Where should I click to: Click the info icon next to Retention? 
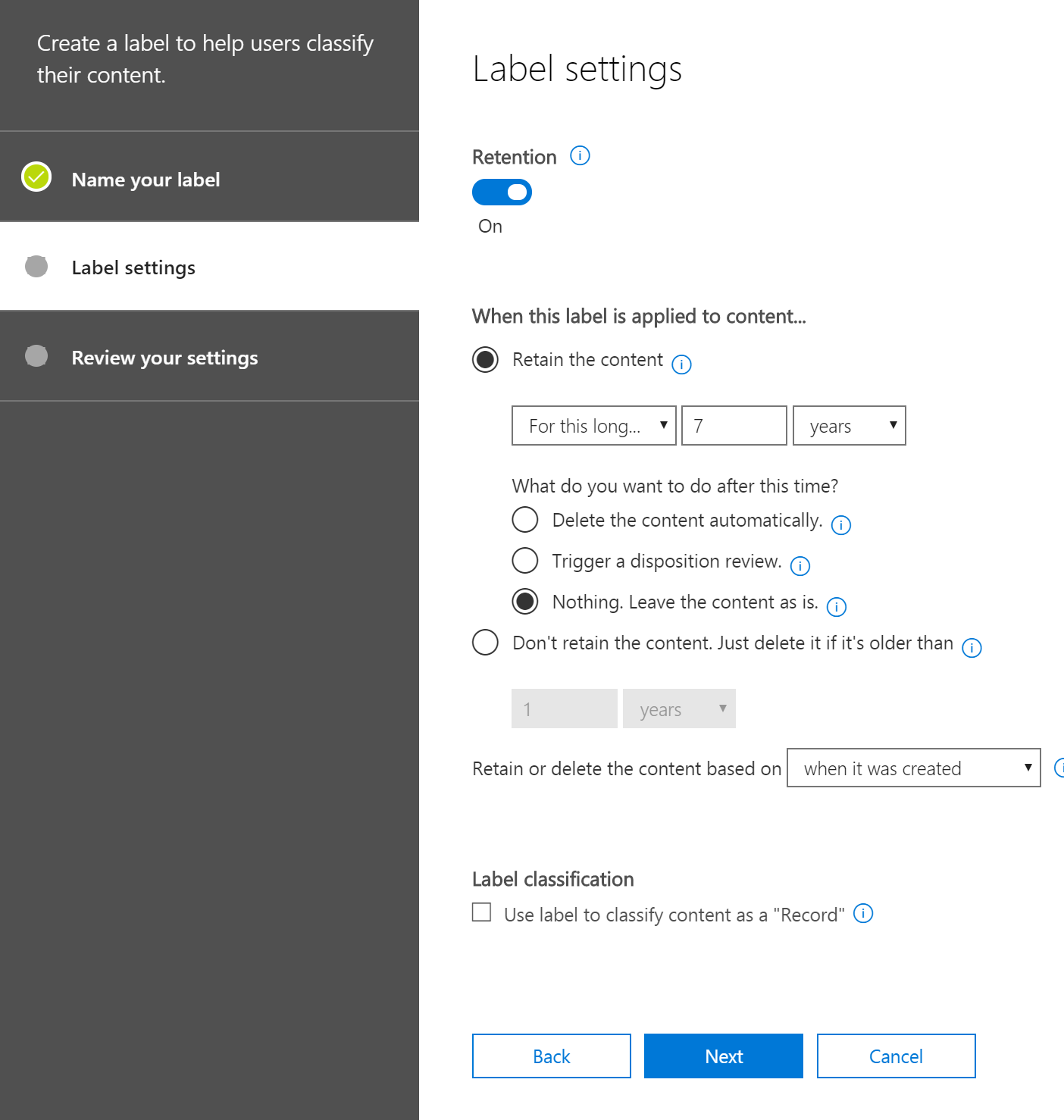[x=580, y=156]
